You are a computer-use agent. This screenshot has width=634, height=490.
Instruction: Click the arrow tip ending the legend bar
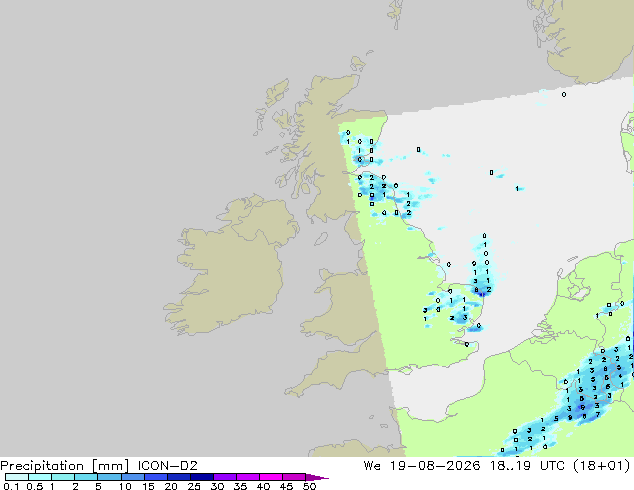click(x=317, y=477)
